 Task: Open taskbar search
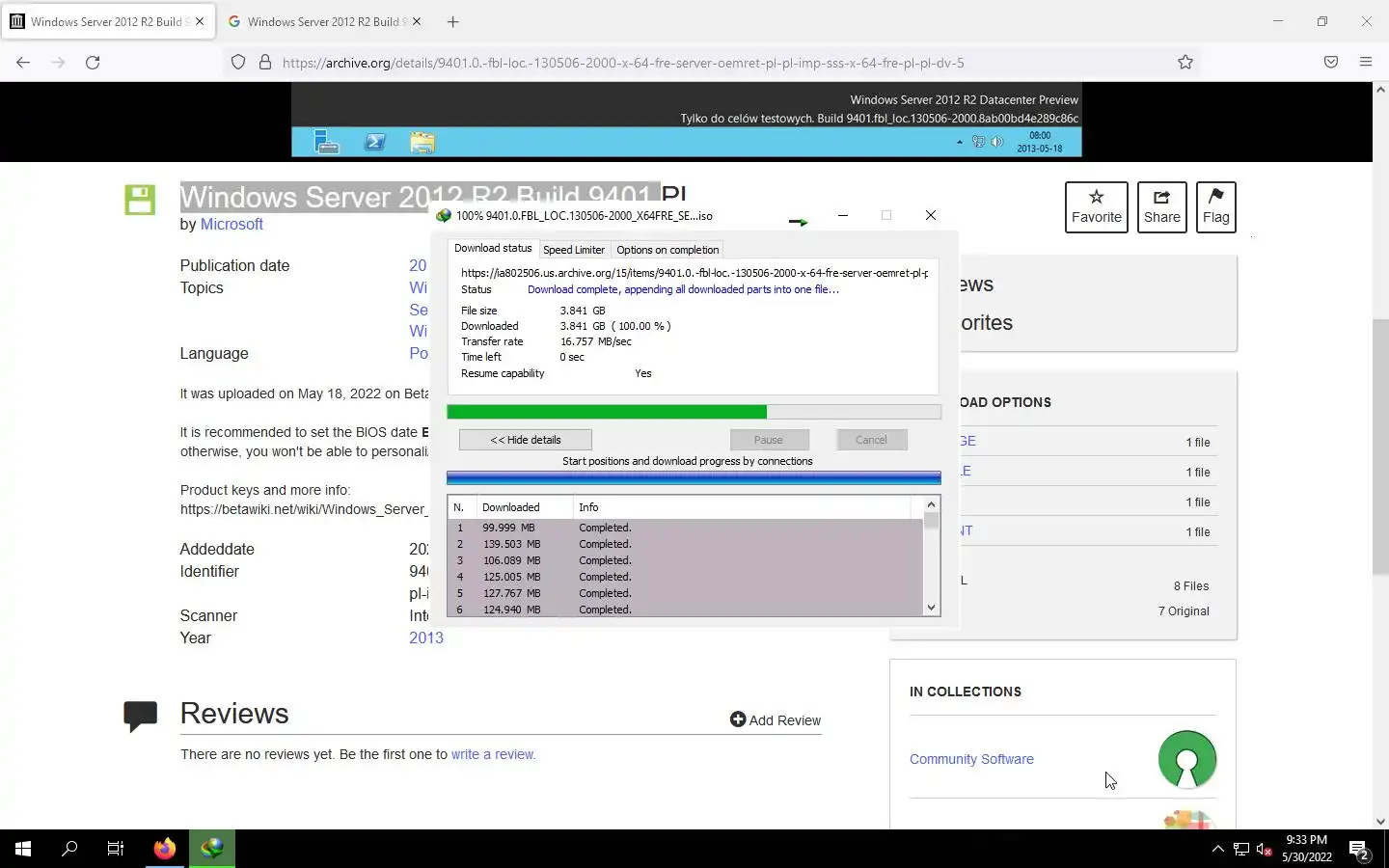[x=69, y=849]
